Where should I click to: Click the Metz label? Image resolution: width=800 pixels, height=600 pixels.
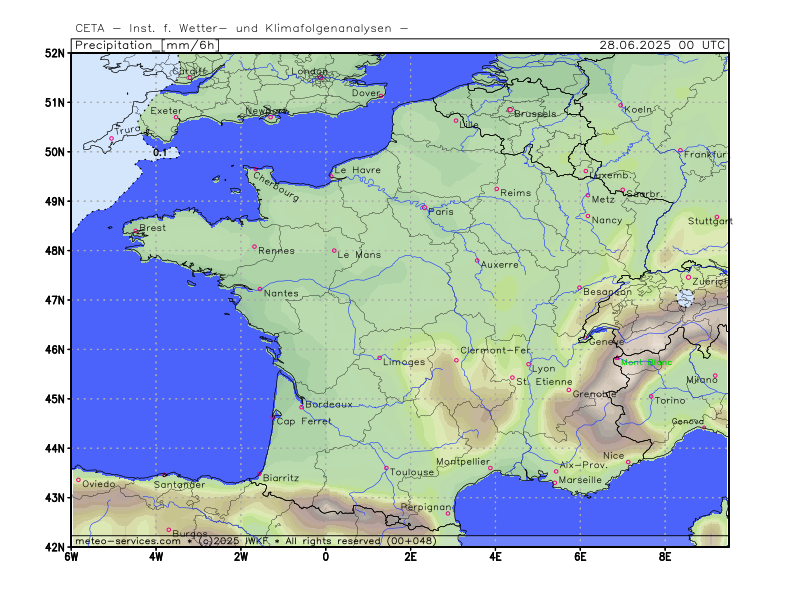[x=603, y=199]
